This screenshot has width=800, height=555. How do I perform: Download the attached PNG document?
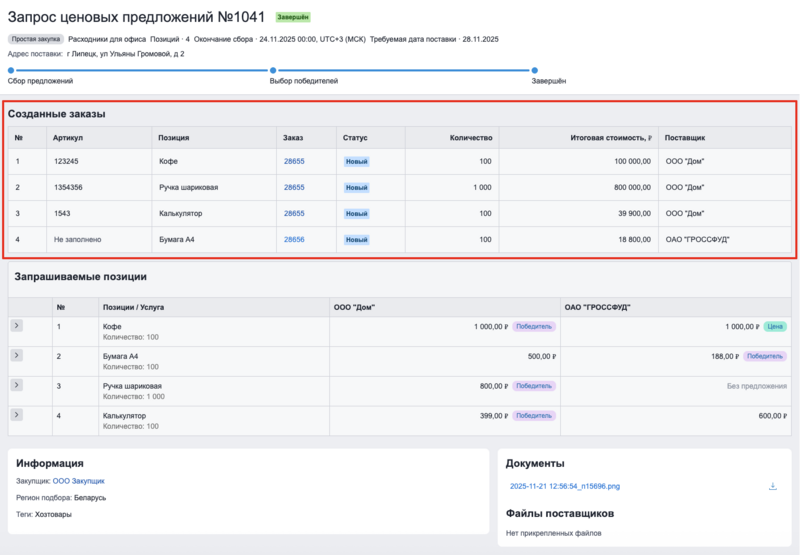click(x=772, y=486)
